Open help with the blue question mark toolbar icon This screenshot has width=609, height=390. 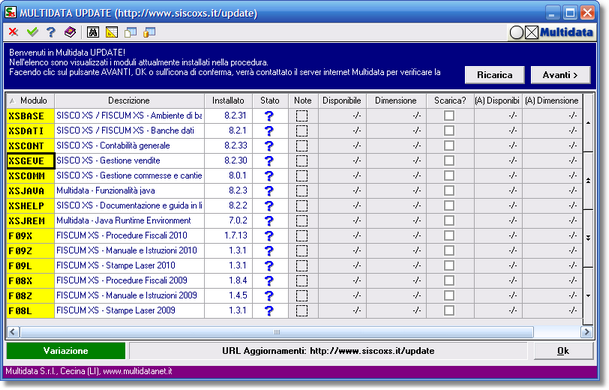click(x=51, y=32)
